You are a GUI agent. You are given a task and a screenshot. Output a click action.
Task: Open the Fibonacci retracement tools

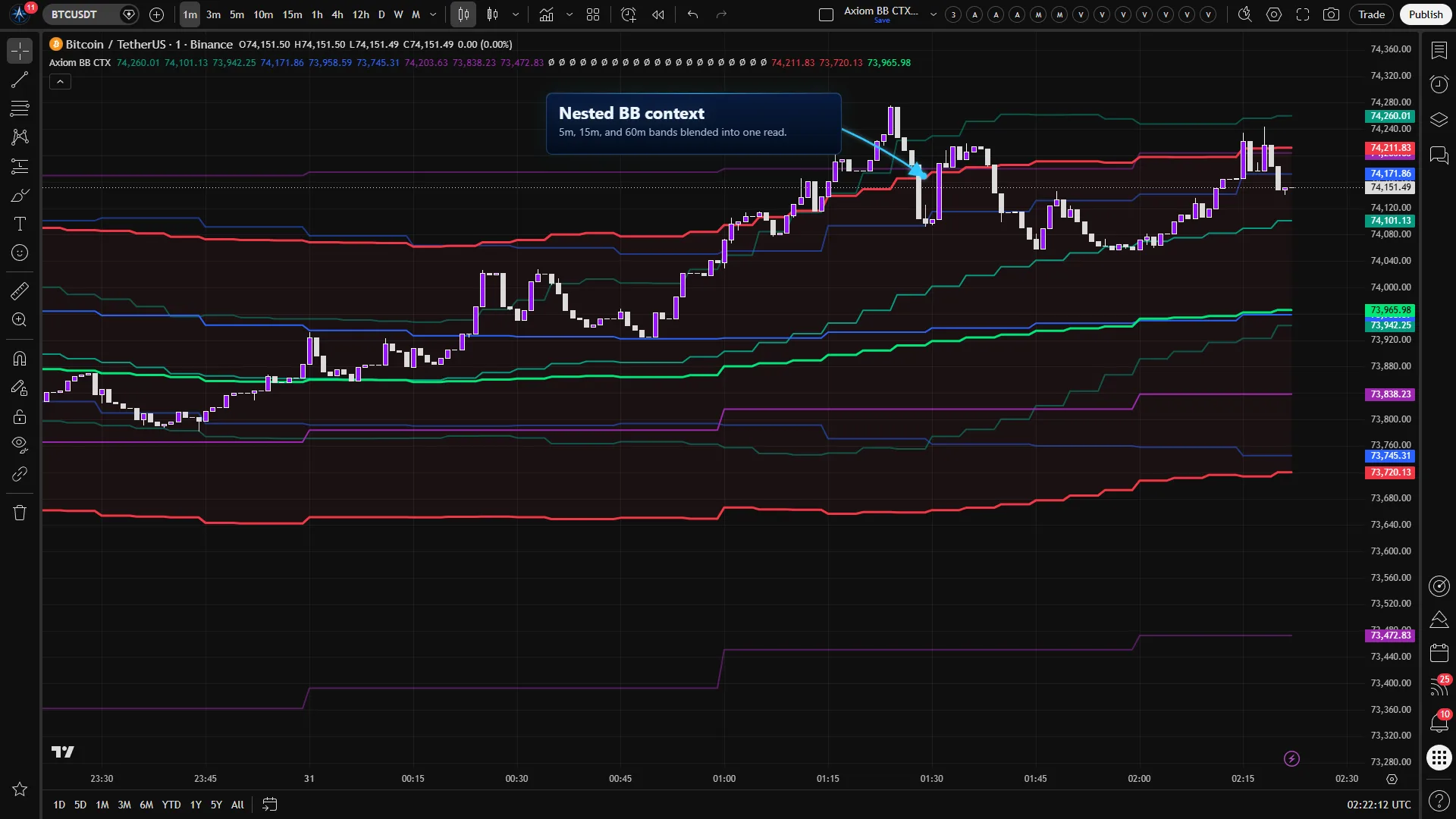[x=20, y=108]
